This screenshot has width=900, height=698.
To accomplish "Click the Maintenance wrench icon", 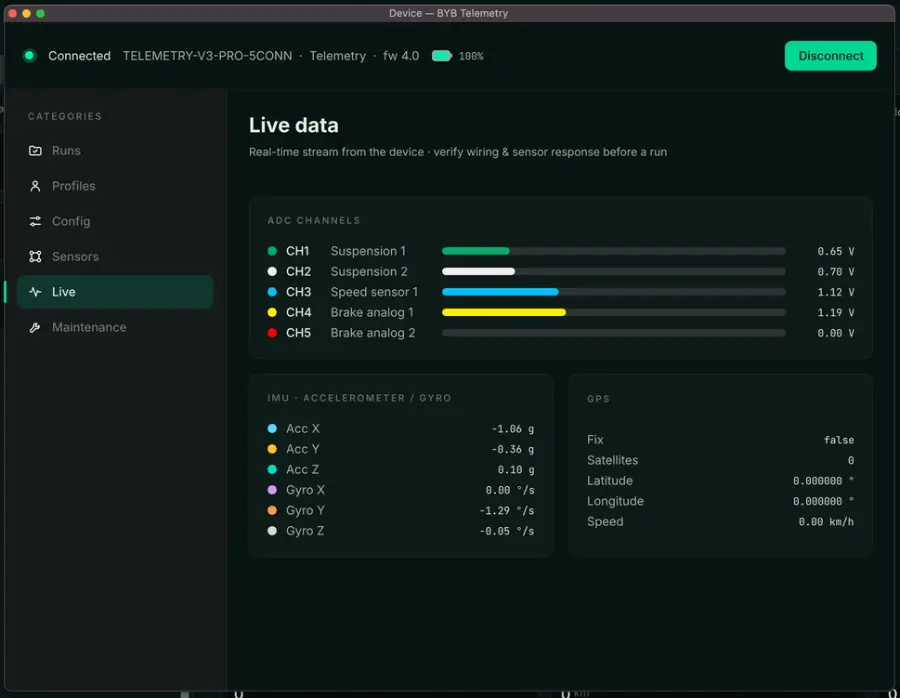I will click(35, 327).
